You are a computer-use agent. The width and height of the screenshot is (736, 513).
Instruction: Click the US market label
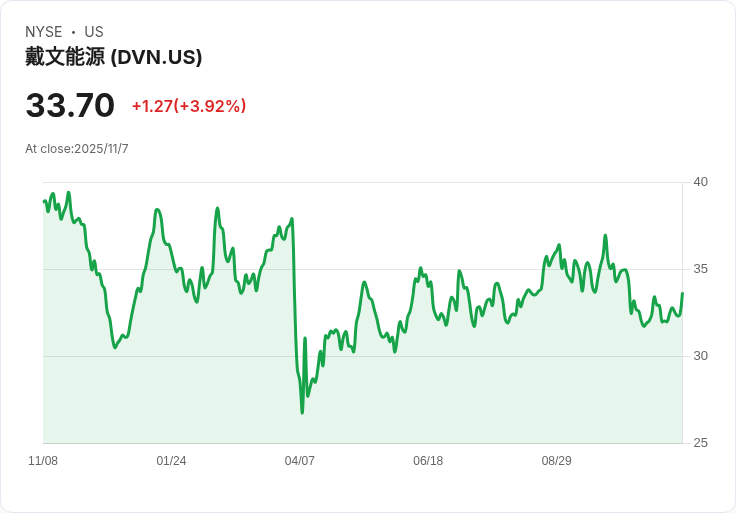94,32
